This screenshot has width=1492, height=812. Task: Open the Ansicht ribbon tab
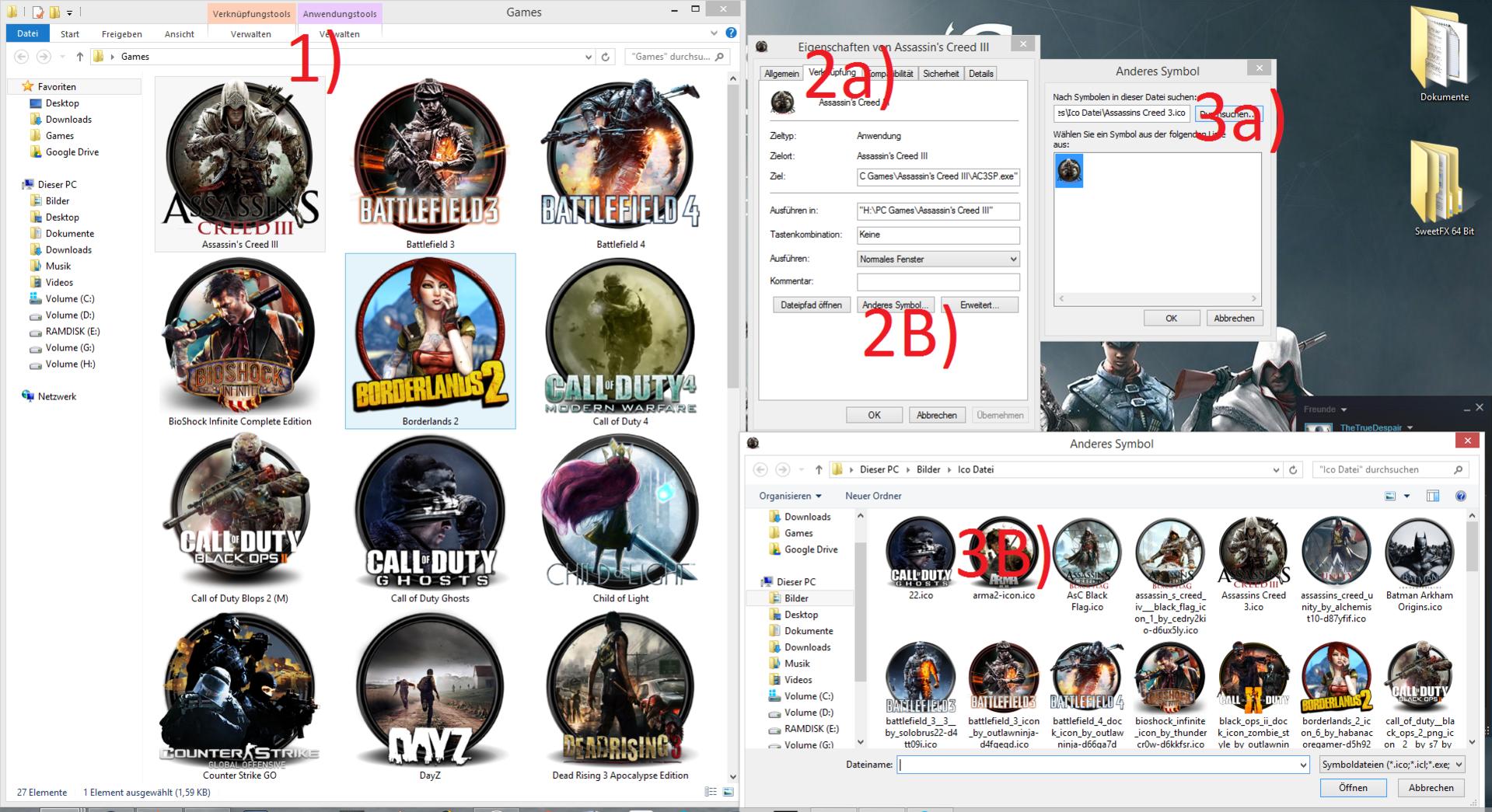[180, 34]
